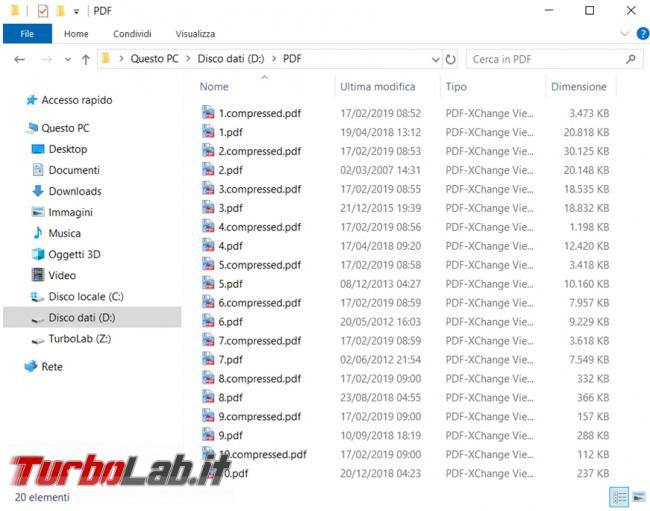The width and height of the screenshot is (650, 511).
Task: Go up one folder level arrow
Action: (86, 60)
